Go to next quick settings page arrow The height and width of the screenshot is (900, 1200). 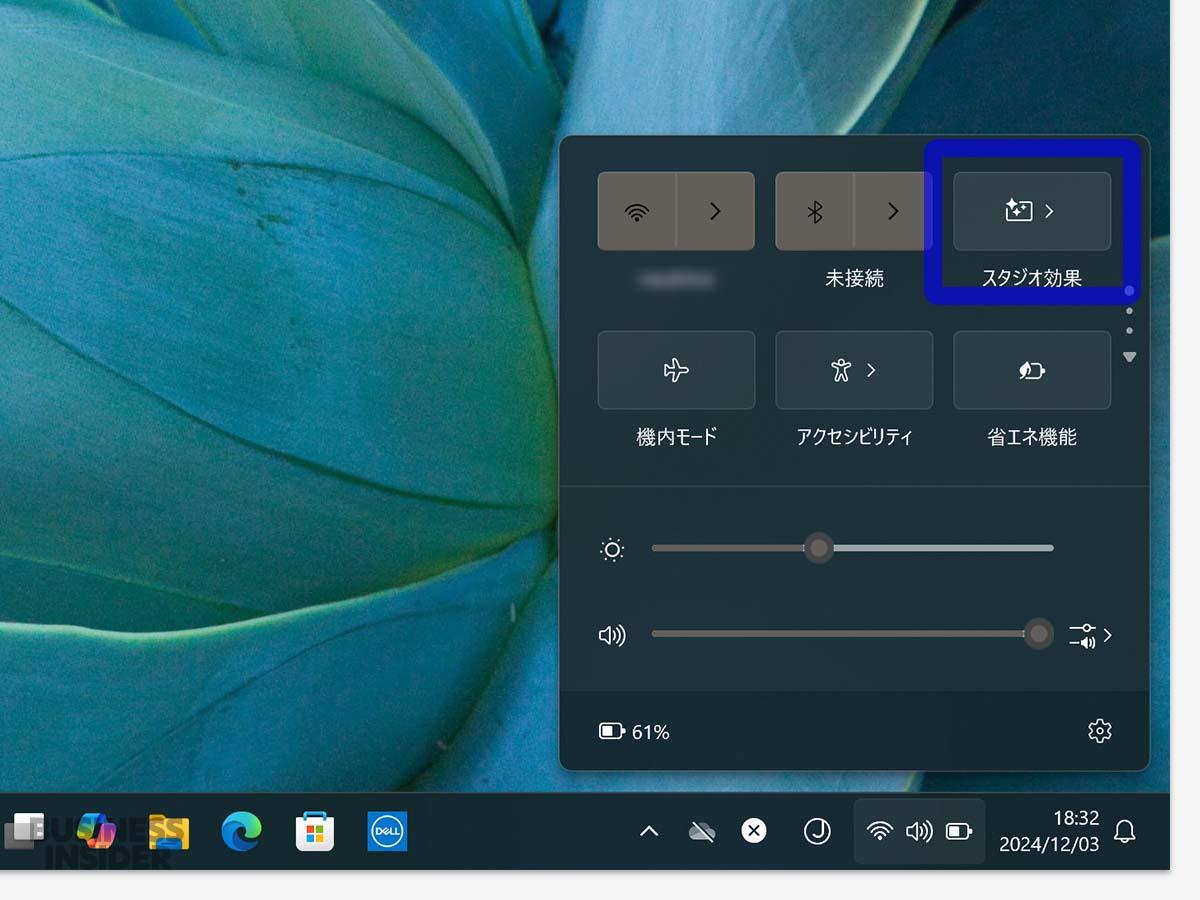[x=1130, y=357]
